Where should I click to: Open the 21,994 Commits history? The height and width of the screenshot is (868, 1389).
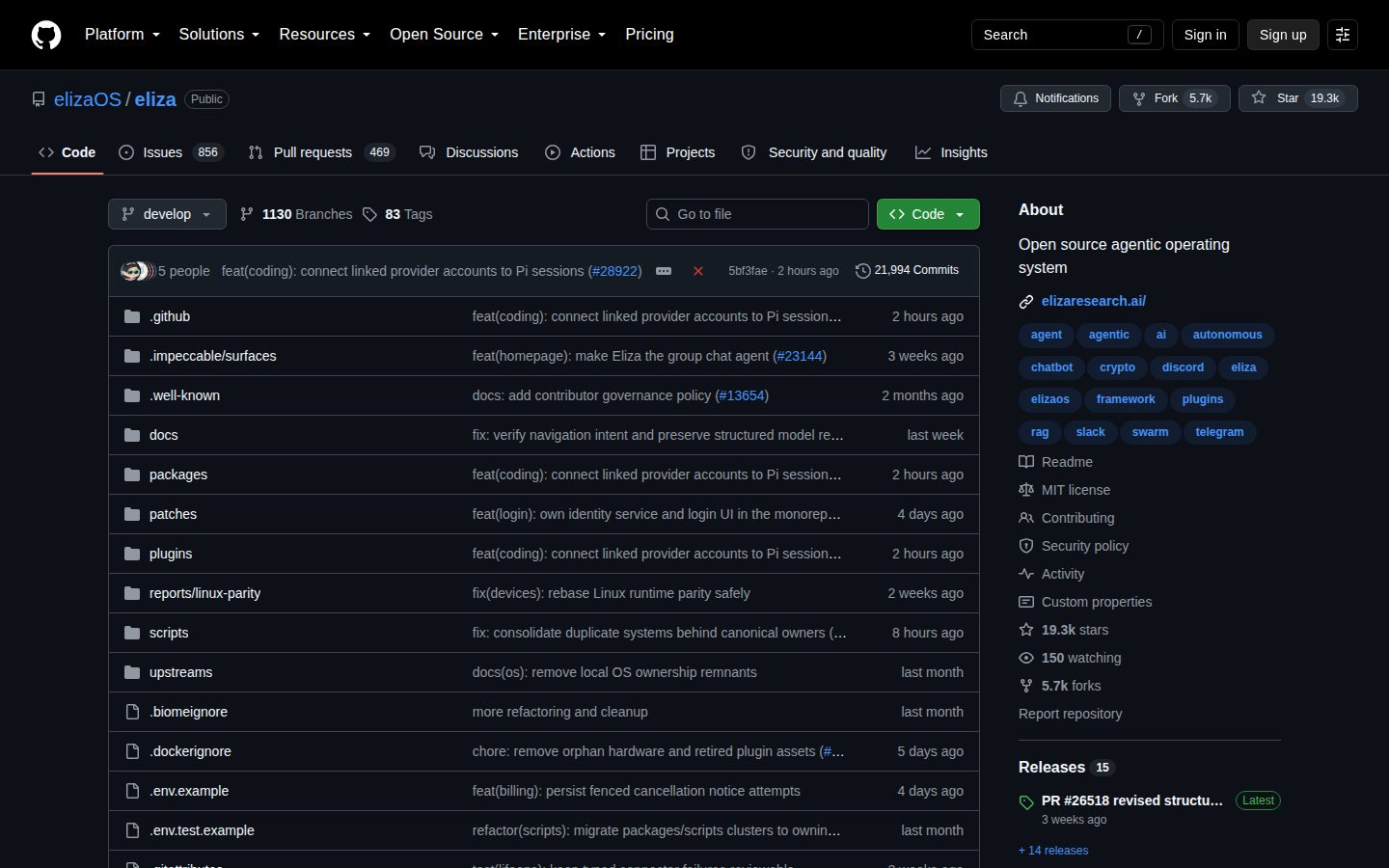coord(908,271)
